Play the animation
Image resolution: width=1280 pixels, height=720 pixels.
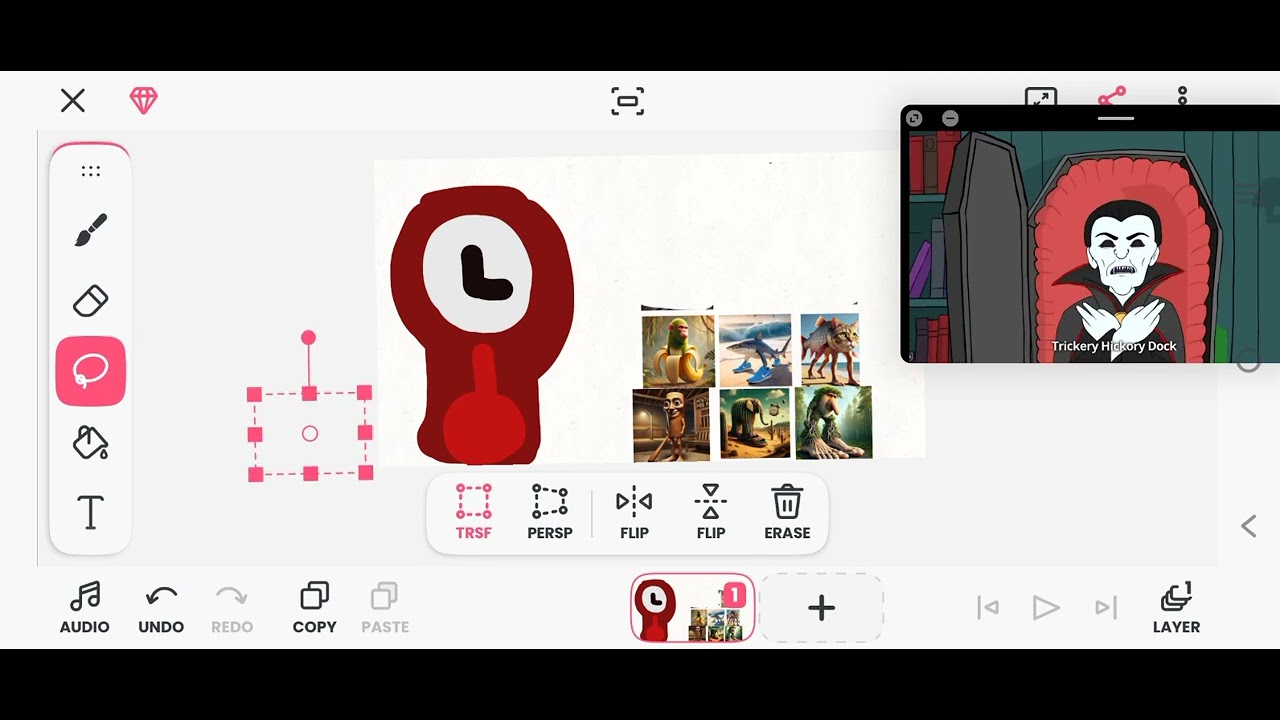pyautogui.click(x=1046, y=607)
